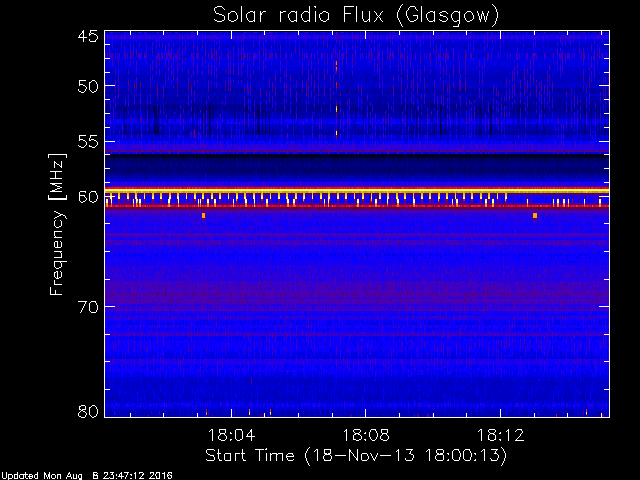Click the 'Solar radio Flux (Glasgow)' title
The height and width of the screenshot is (480, 640).
[356, 16]
